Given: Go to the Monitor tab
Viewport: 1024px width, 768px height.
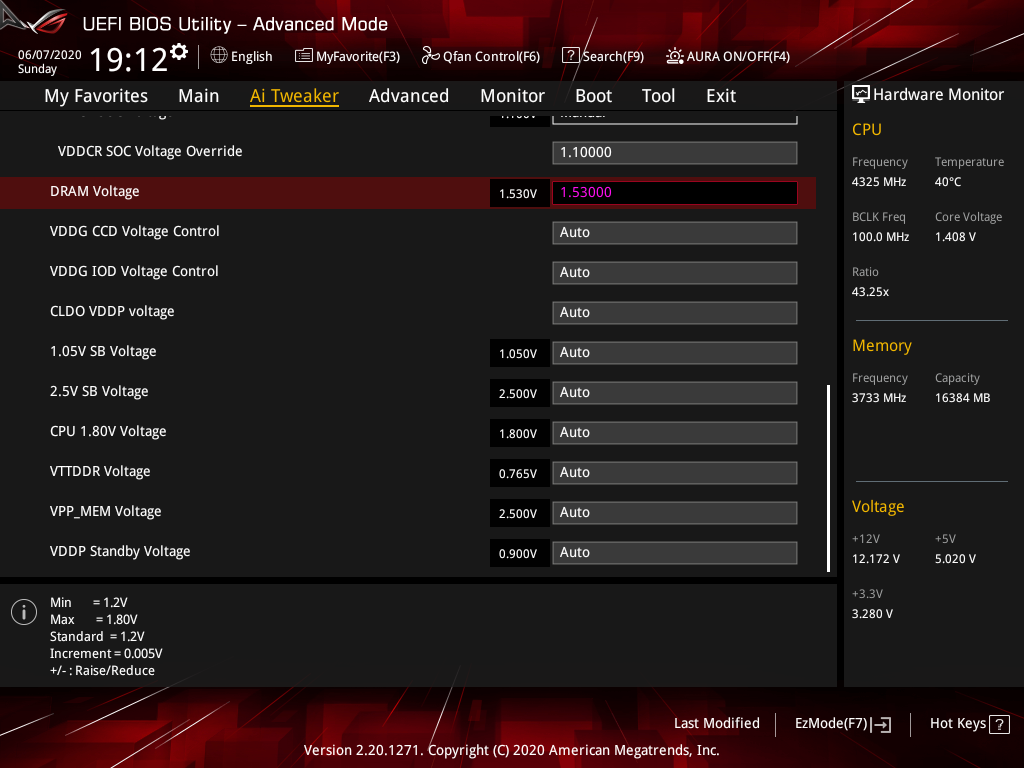Looking at the screenshot, I should click(512, 96).
